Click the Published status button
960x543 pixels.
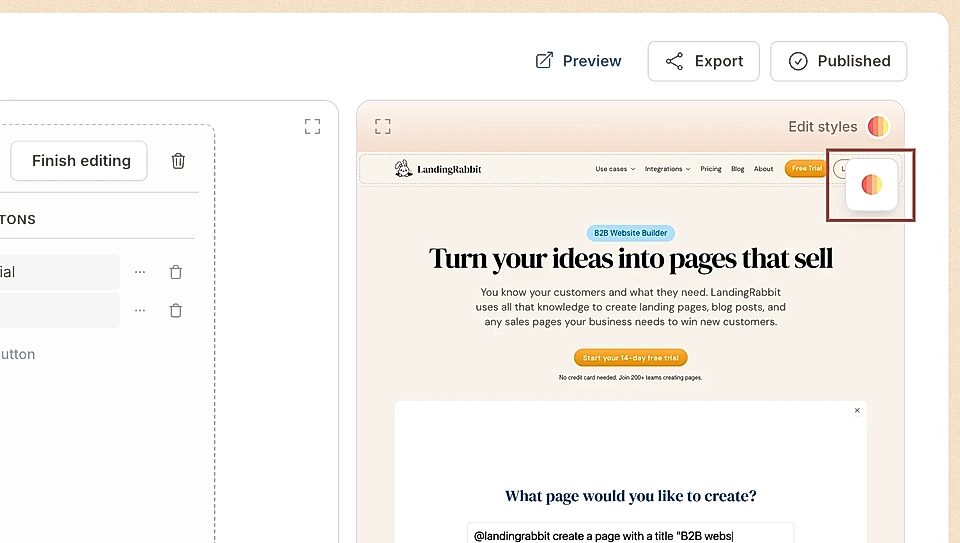(839, 61)
